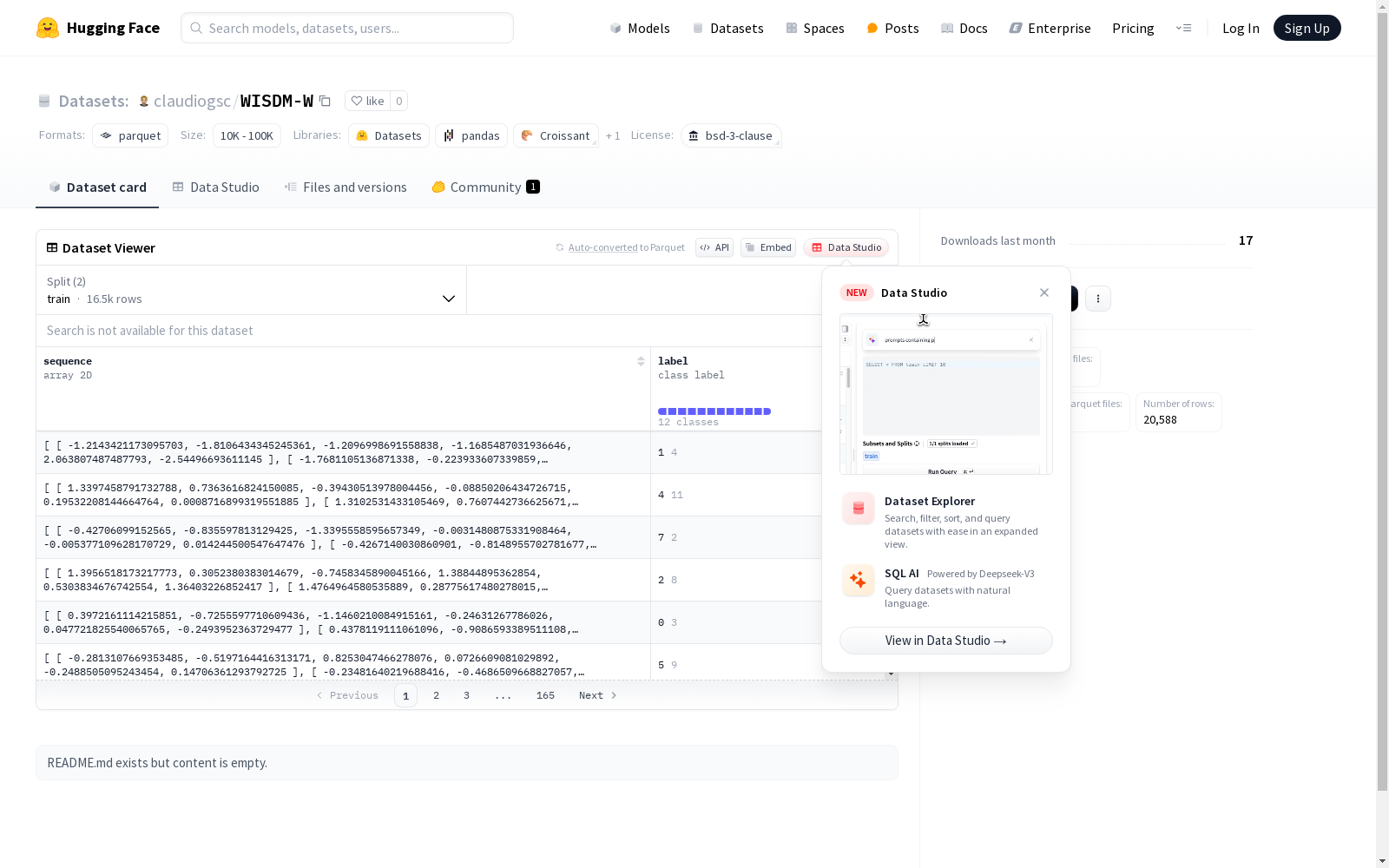Viewport: 1389px width, 868px height.
Task: Close the Data Studio popup
Action: [x=1044, y=293]
